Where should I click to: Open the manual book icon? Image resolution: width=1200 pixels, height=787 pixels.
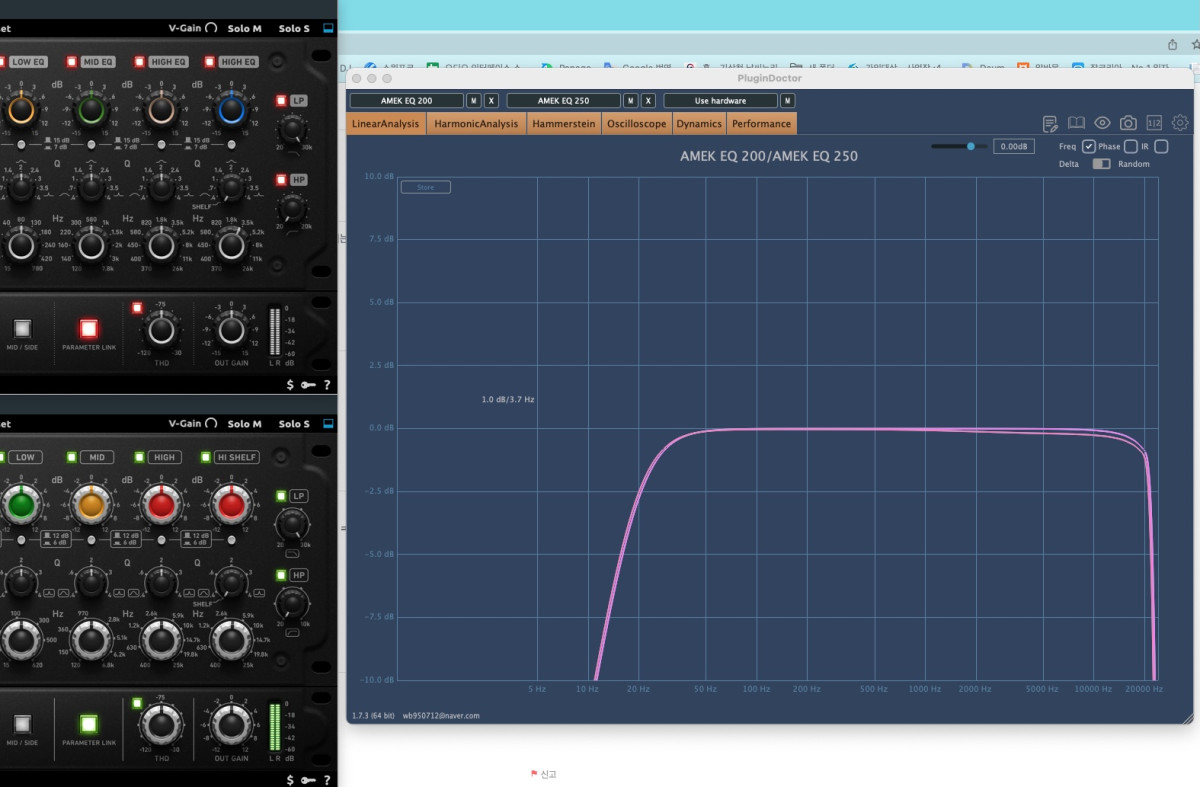[x=1076, y=123]
